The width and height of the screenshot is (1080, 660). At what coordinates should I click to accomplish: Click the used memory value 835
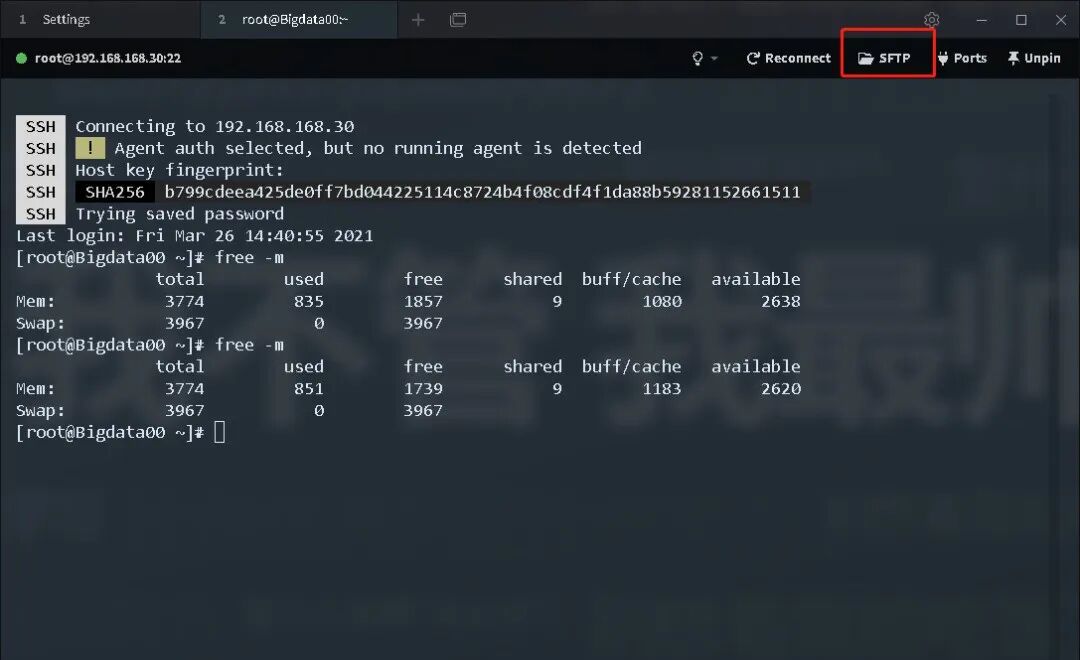(309, 302)
